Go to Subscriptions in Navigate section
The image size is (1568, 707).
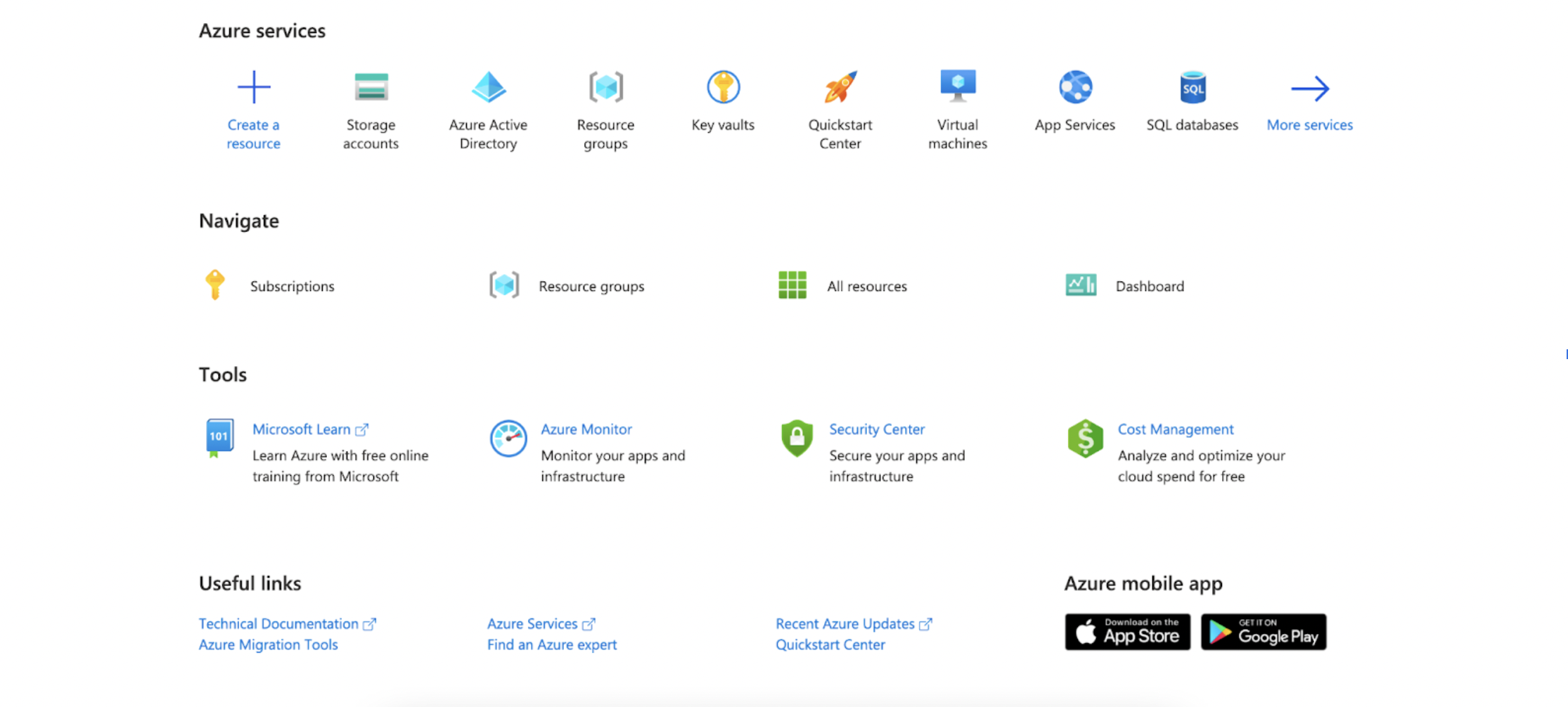point(293,286)
